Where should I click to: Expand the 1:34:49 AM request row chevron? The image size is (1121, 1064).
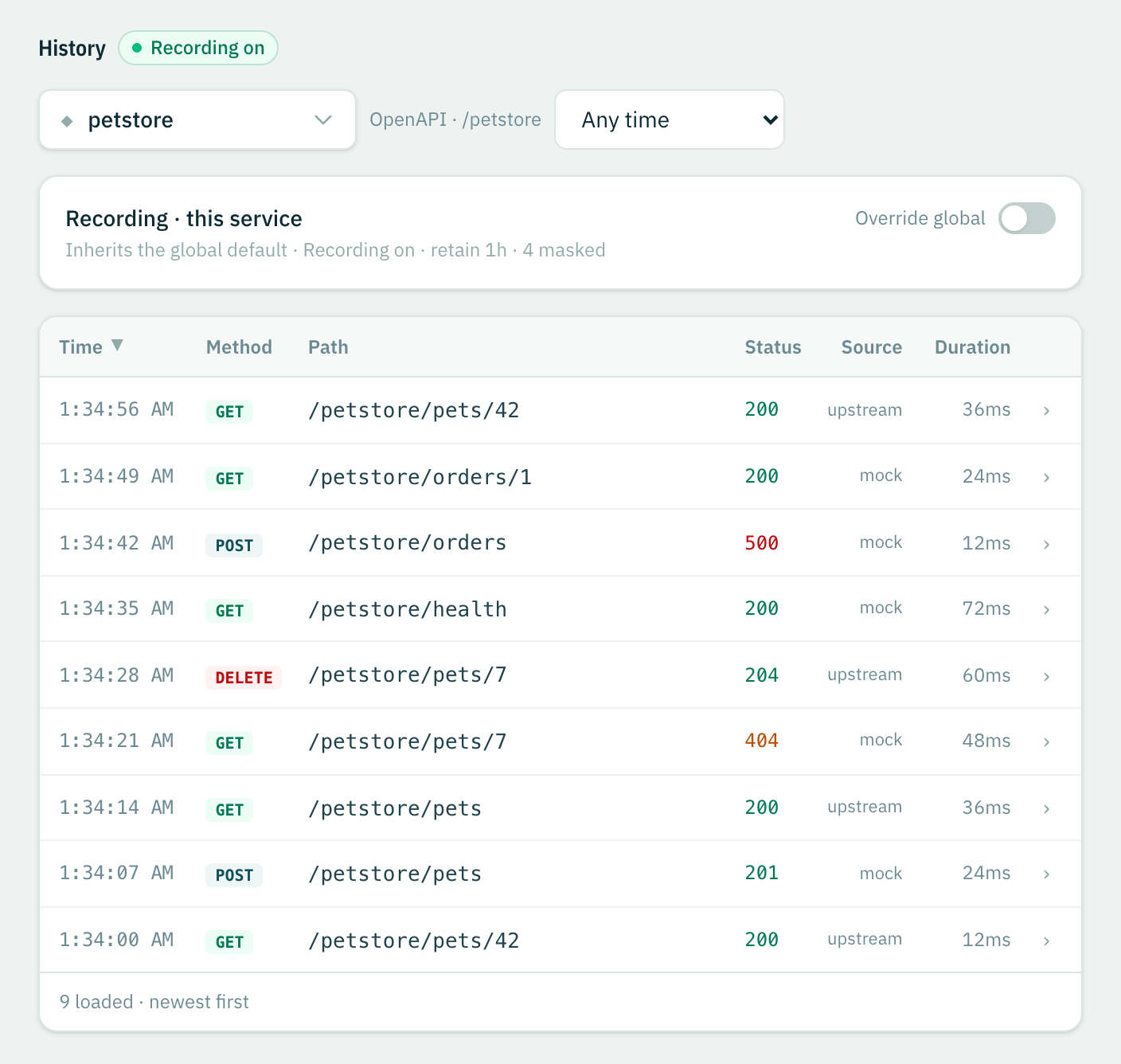(x=1046, y=477)
